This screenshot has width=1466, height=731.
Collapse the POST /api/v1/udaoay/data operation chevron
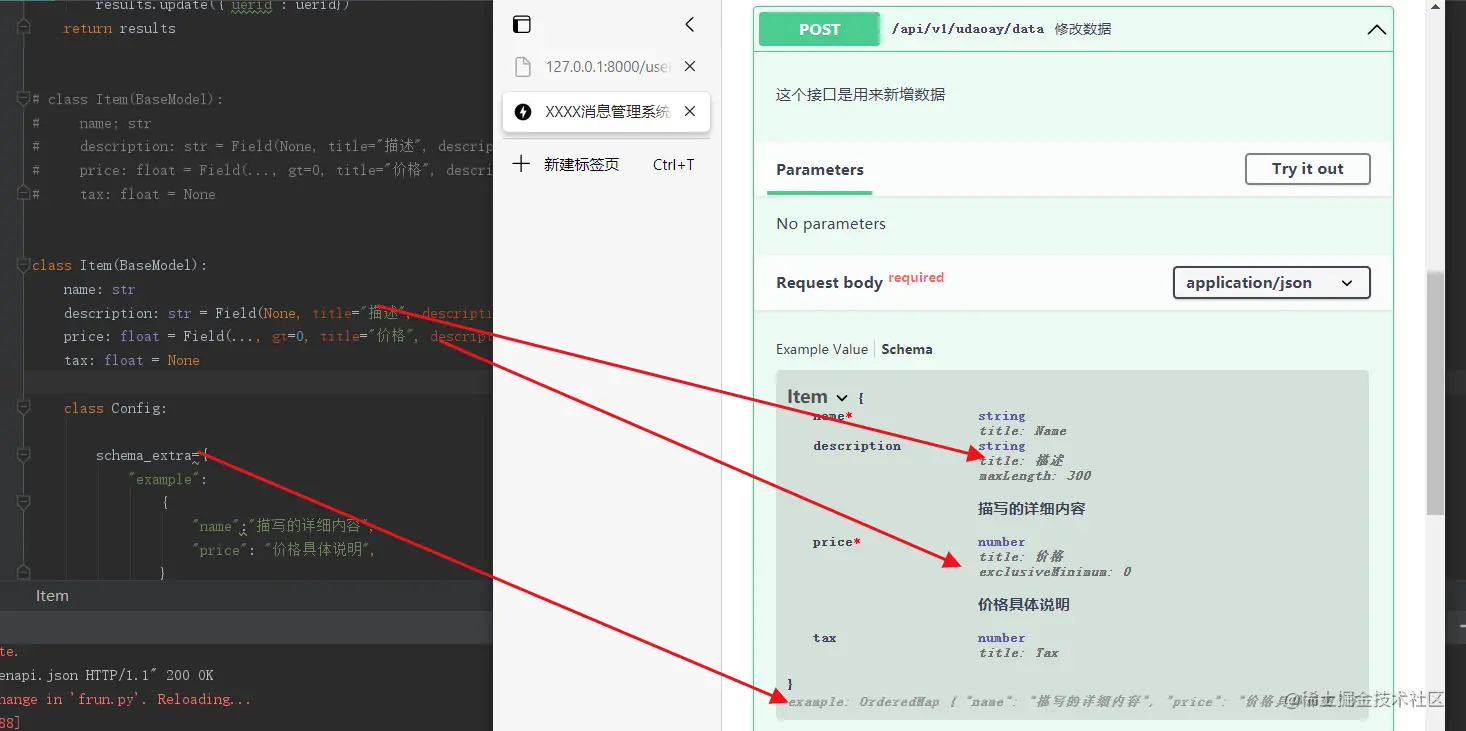1376,30
